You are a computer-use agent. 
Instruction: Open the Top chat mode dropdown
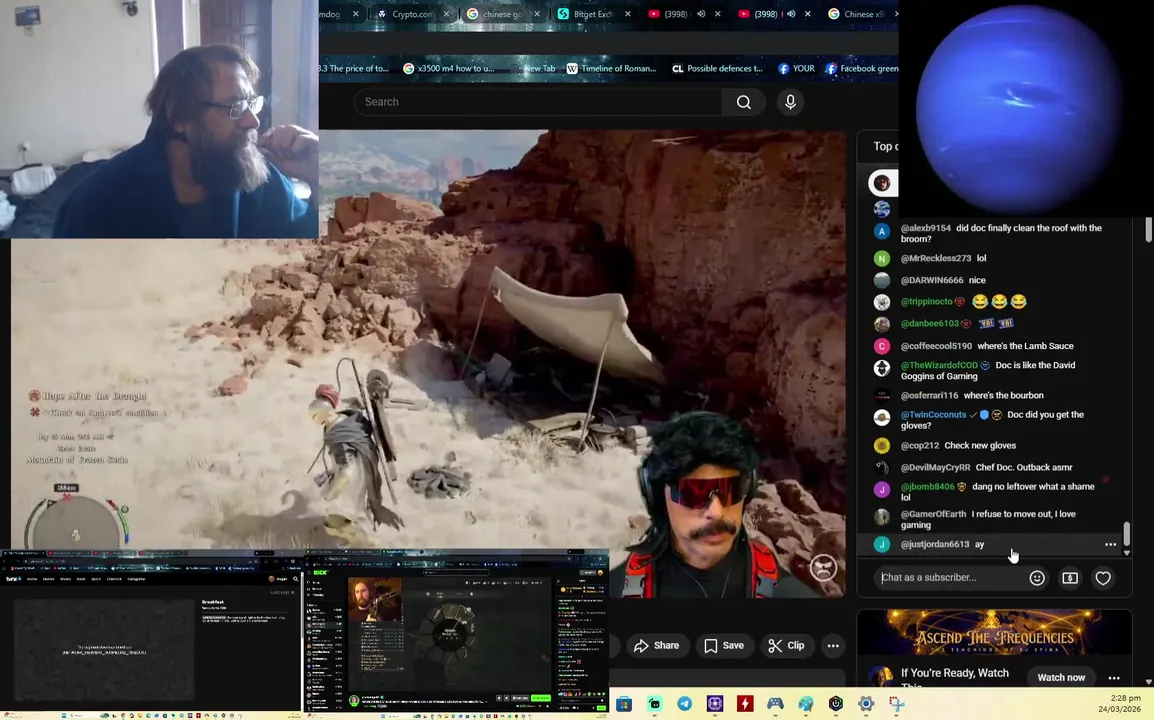click(x=885, y=147)
